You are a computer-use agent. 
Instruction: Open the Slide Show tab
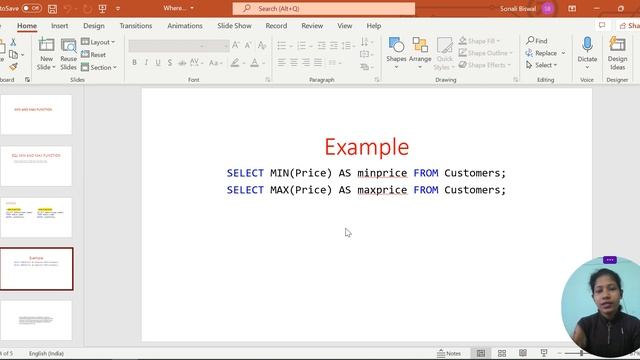tap(234, 26)
